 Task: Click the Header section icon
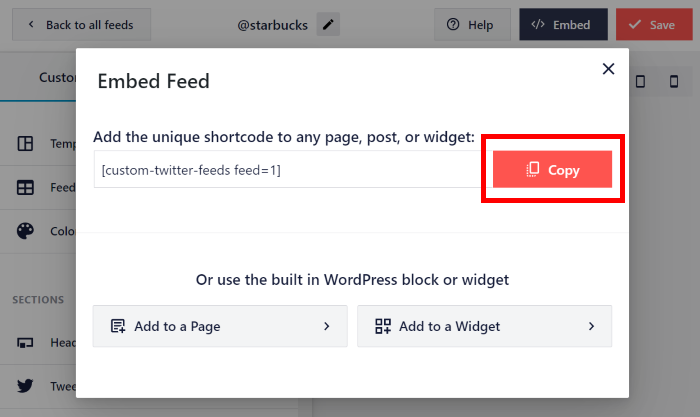click(x=27, y=343)
